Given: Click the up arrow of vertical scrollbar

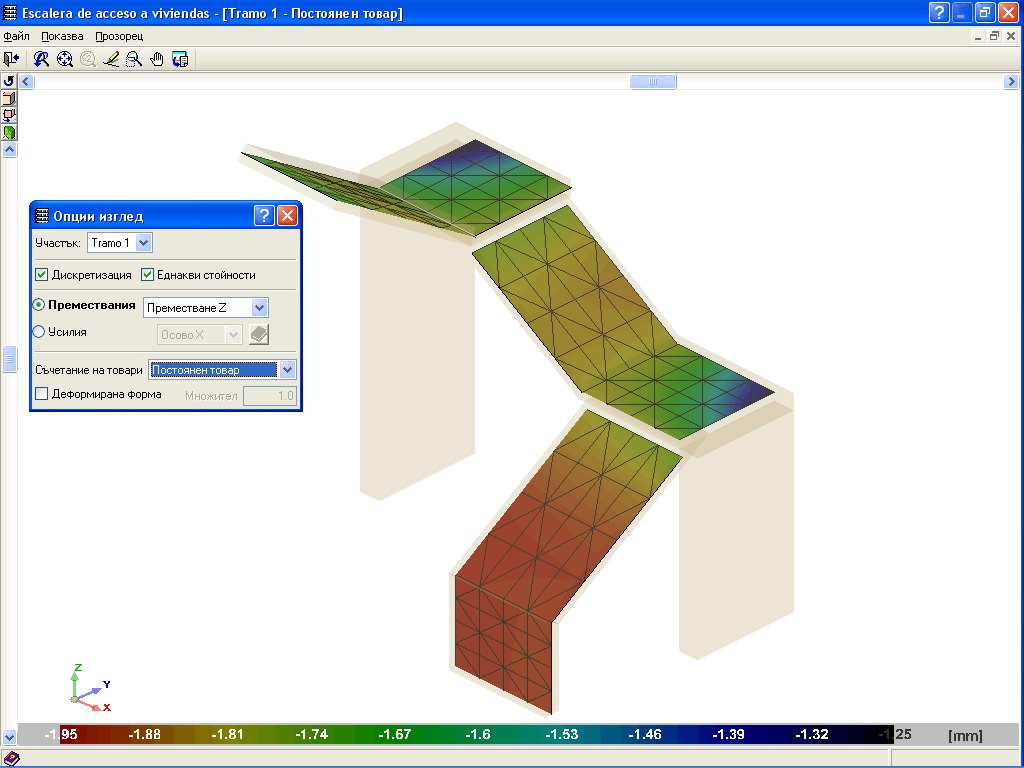Looking at the screenshot, I should click(9, 150).
